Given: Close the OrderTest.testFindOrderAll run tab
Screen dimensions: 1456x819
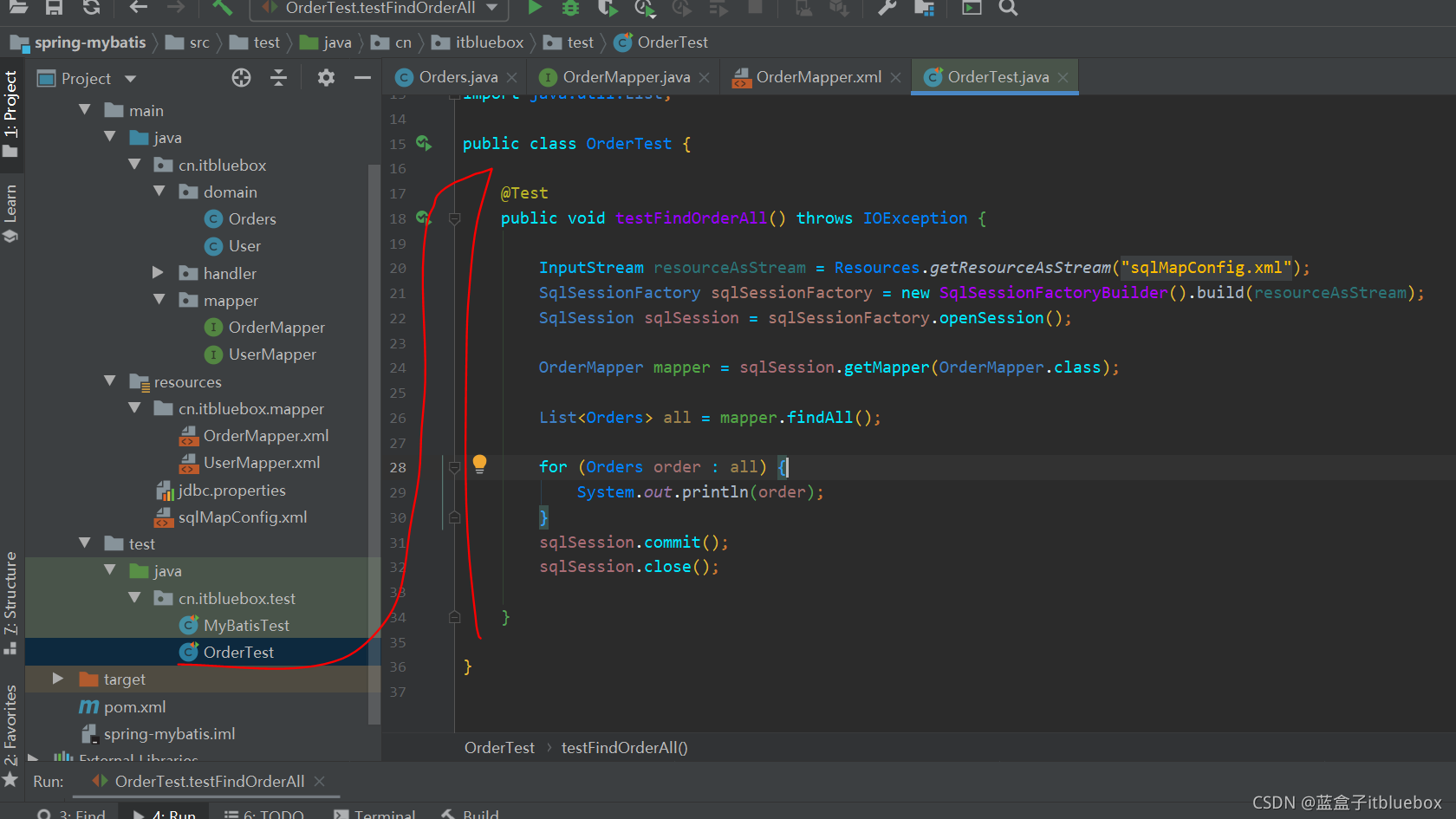Looking at the screenshot, I should [320, 782].
